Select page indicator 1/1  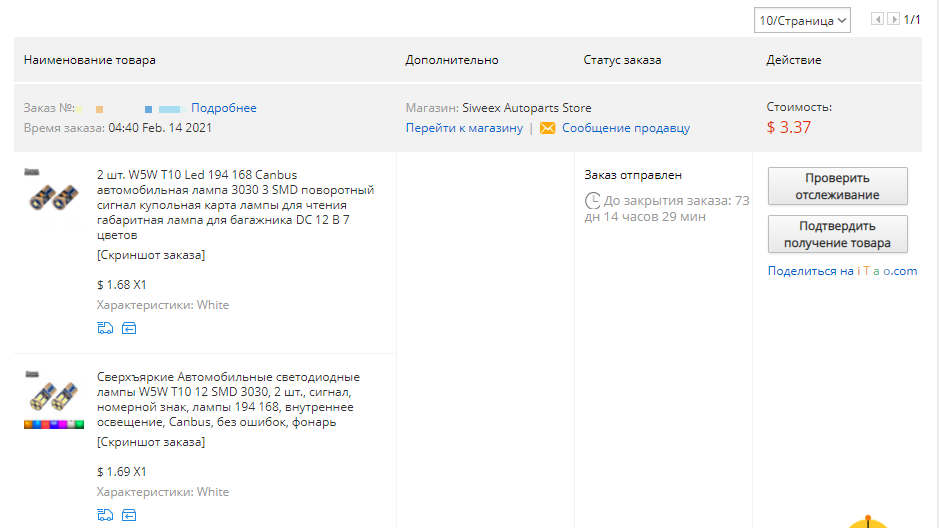[912, 20]
